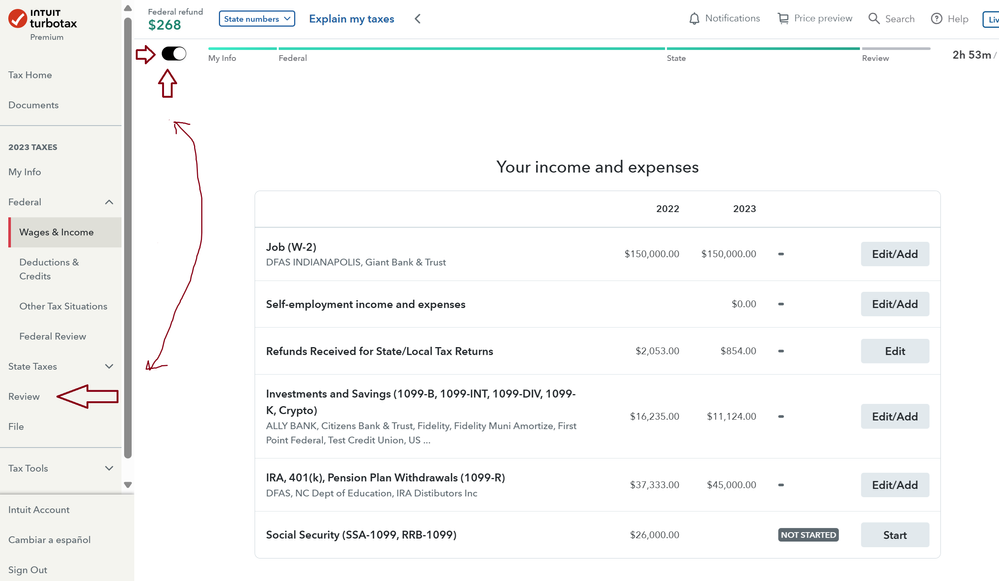Click the 2023 TAXES sidebar heading

tap(32, 147)
